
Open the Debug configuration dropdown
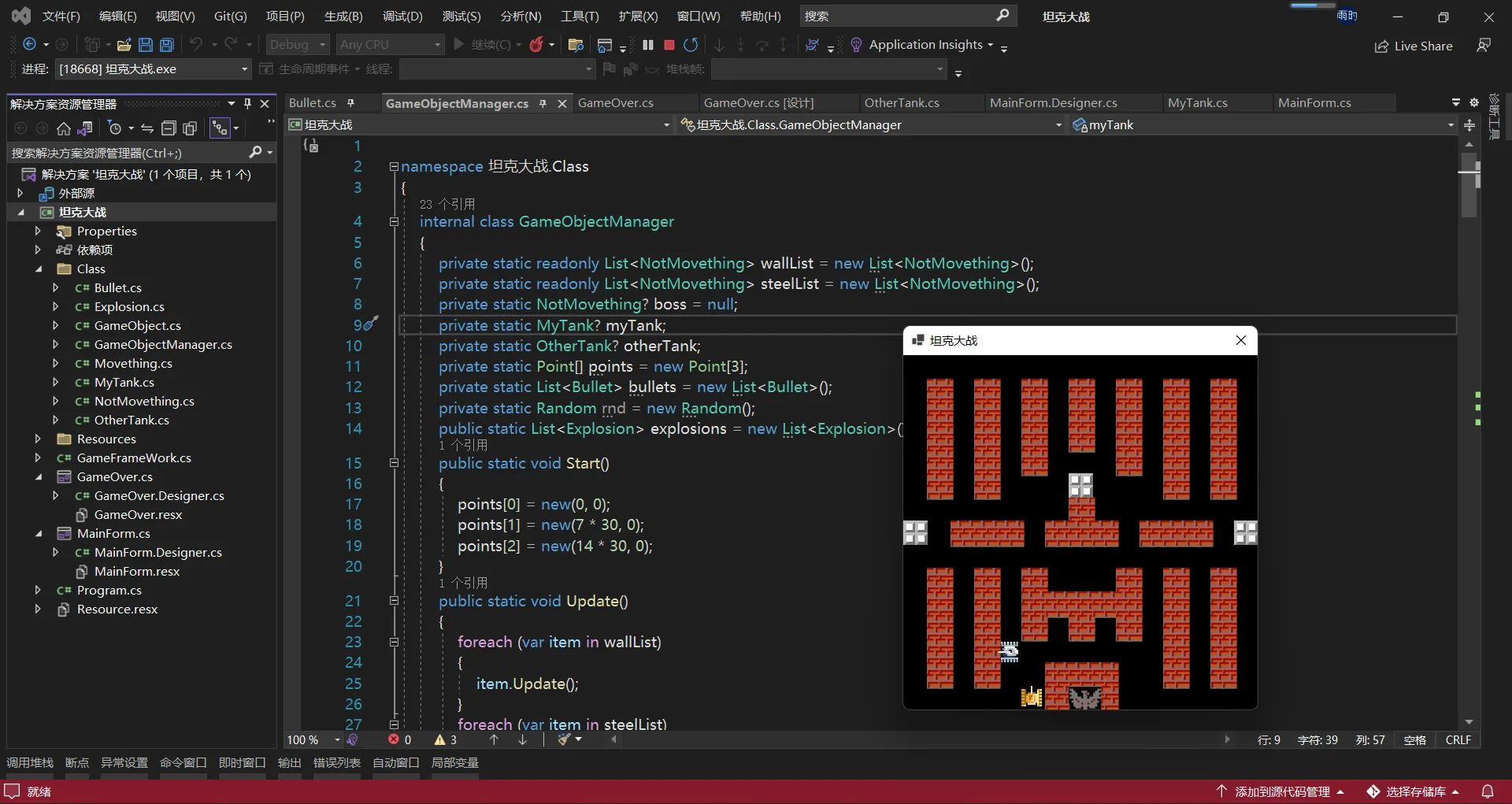point(298,45)
